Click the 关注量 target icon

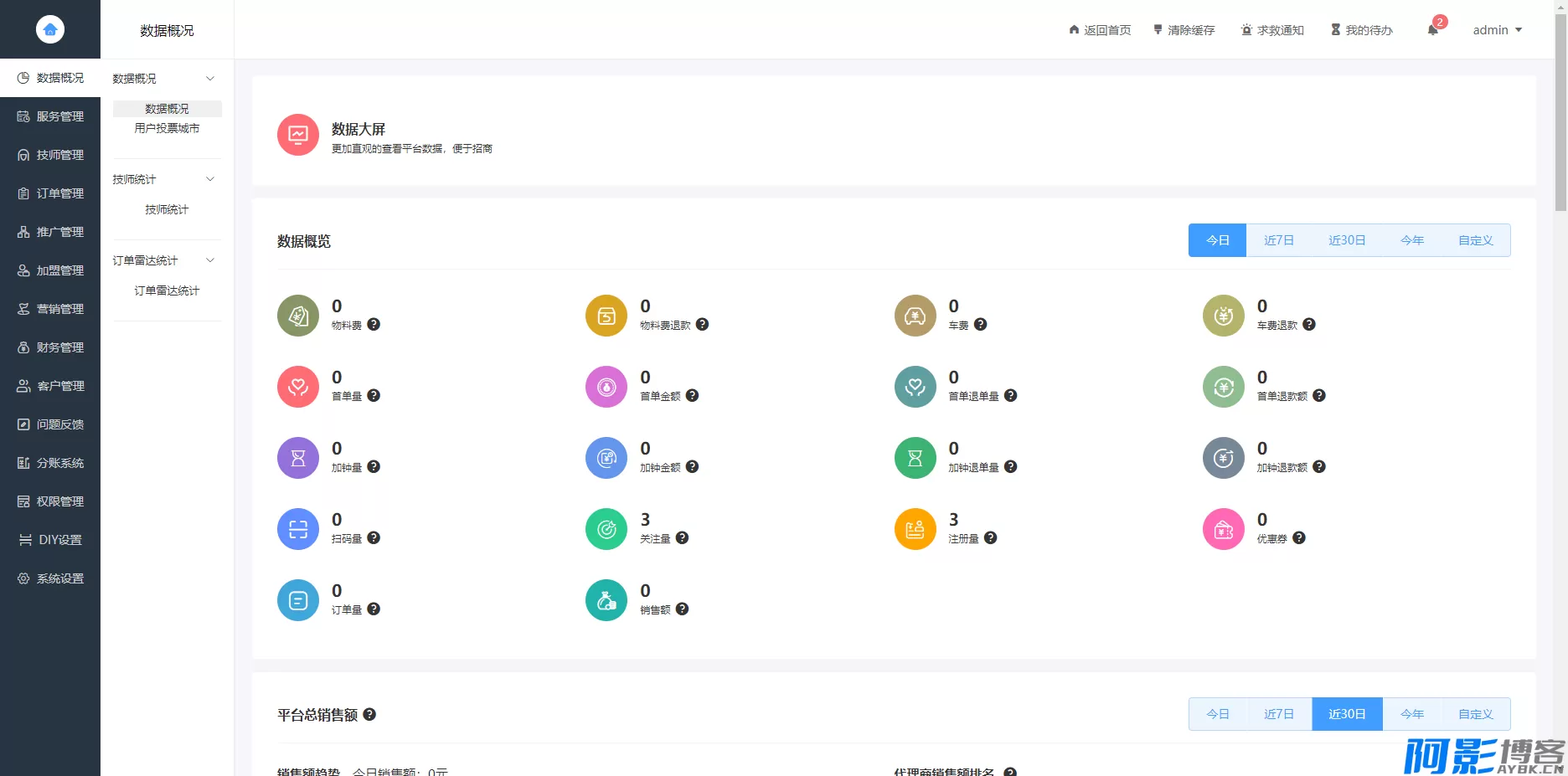(x=606, y=529)
